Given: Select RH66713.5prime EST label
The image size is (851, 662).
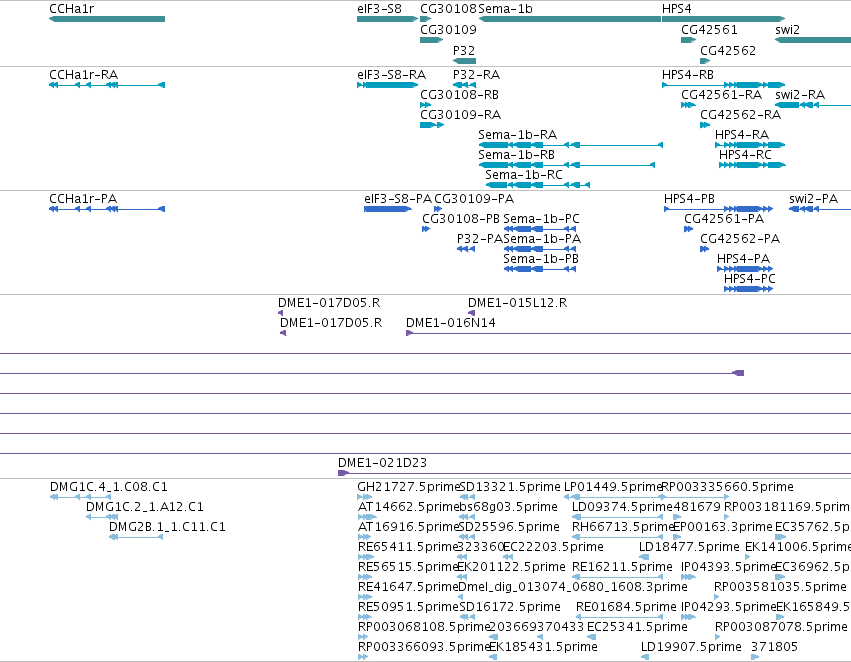Looking at the screenshot, I should (623, 527).
